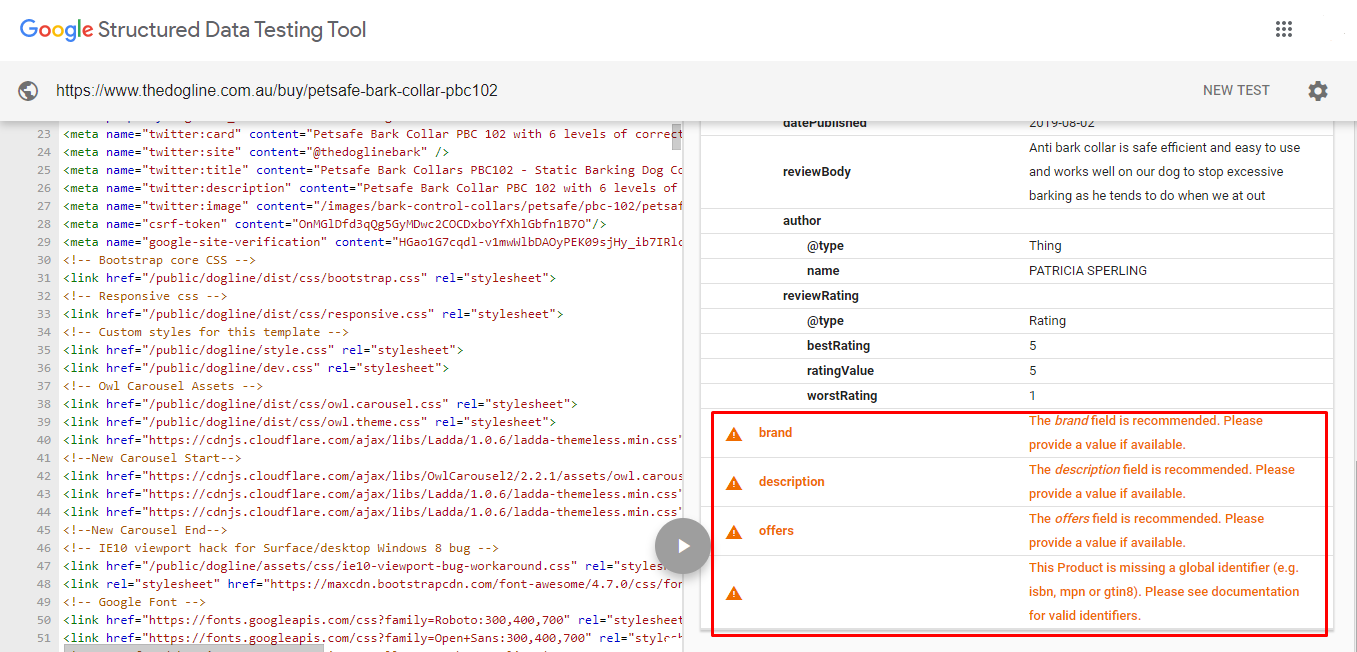Click line number 46 in gutter

pyautogui.click(x=42, y=548)
